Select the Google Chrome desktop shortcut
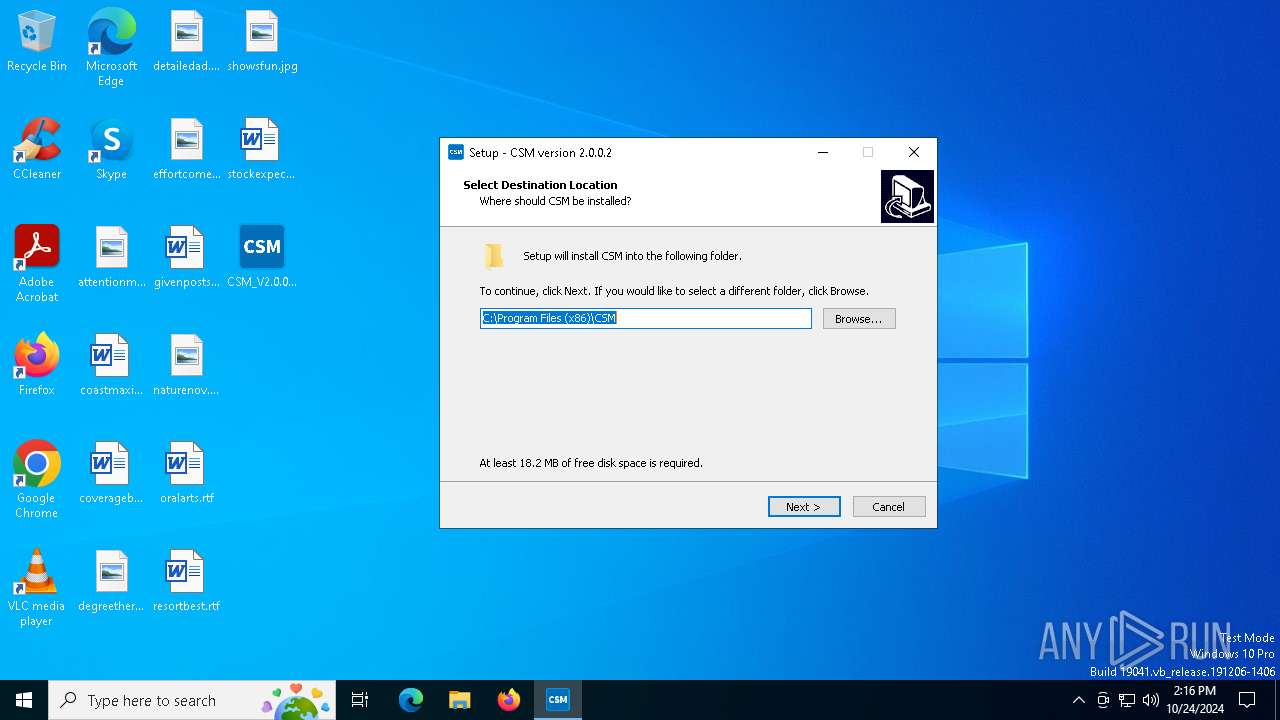 pos(37,480)
